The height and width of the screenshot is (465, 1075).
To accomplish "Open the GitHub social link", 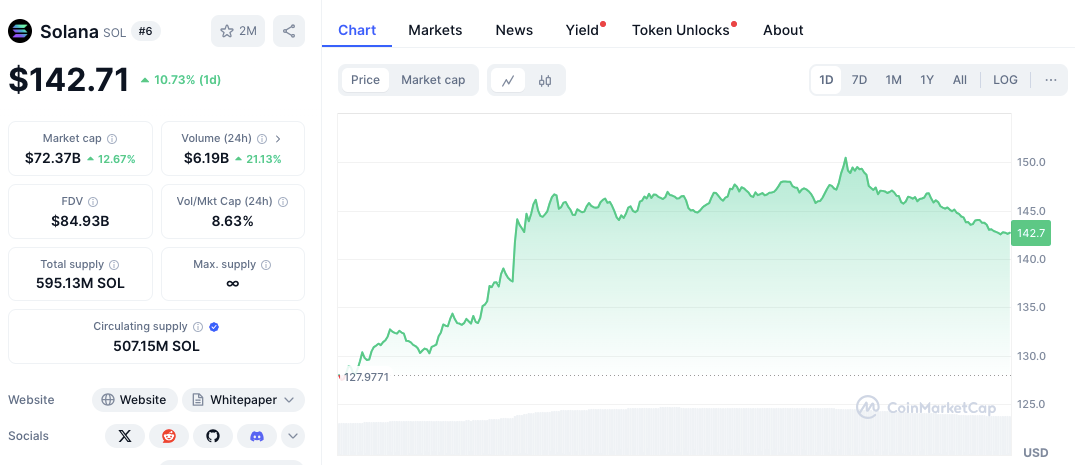I will [x=213, y=436].
